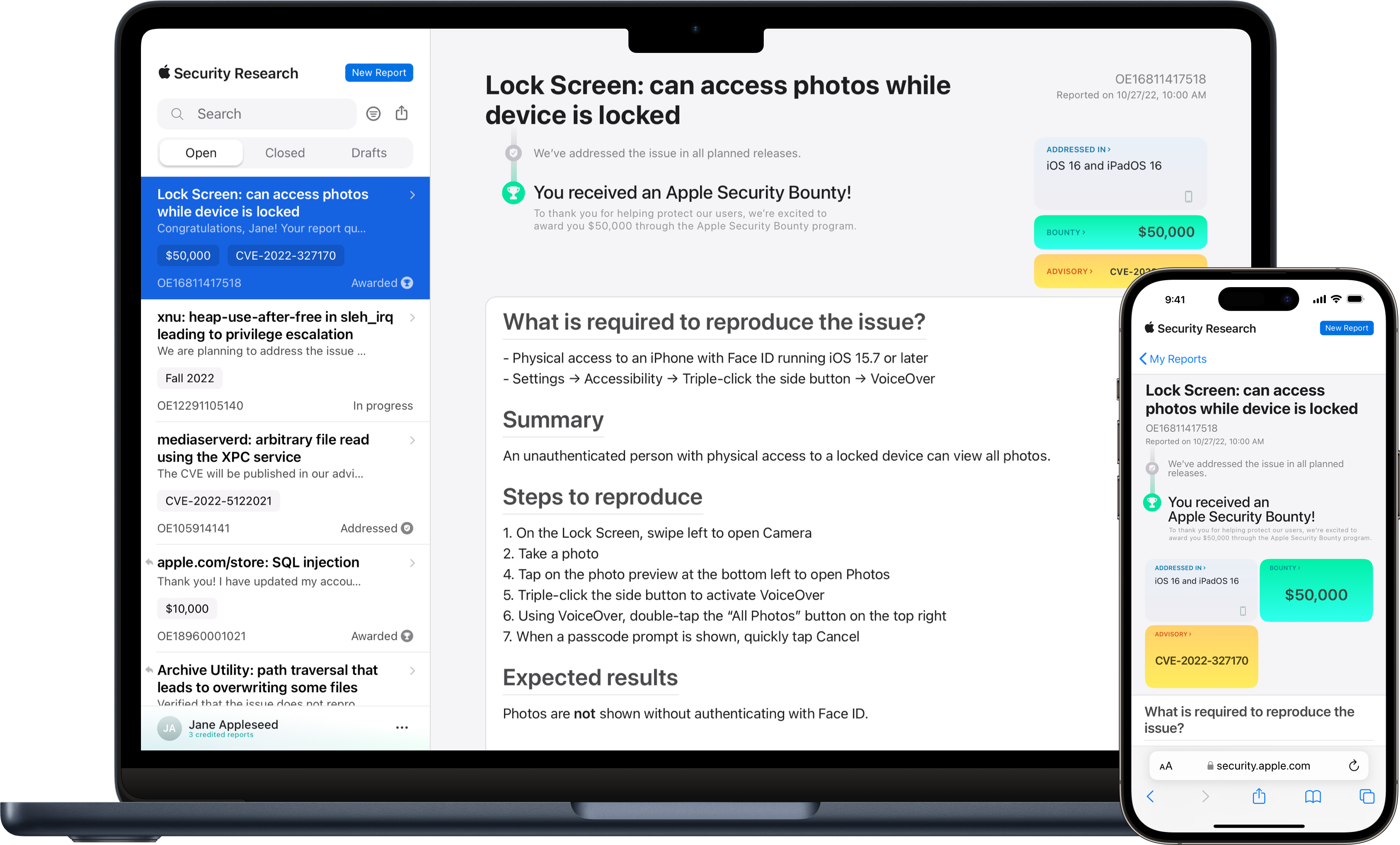Click the ellipsis menu next to Jane Appleseed
The height and width of the screenshot is (845, 1400).
[402, 727]
